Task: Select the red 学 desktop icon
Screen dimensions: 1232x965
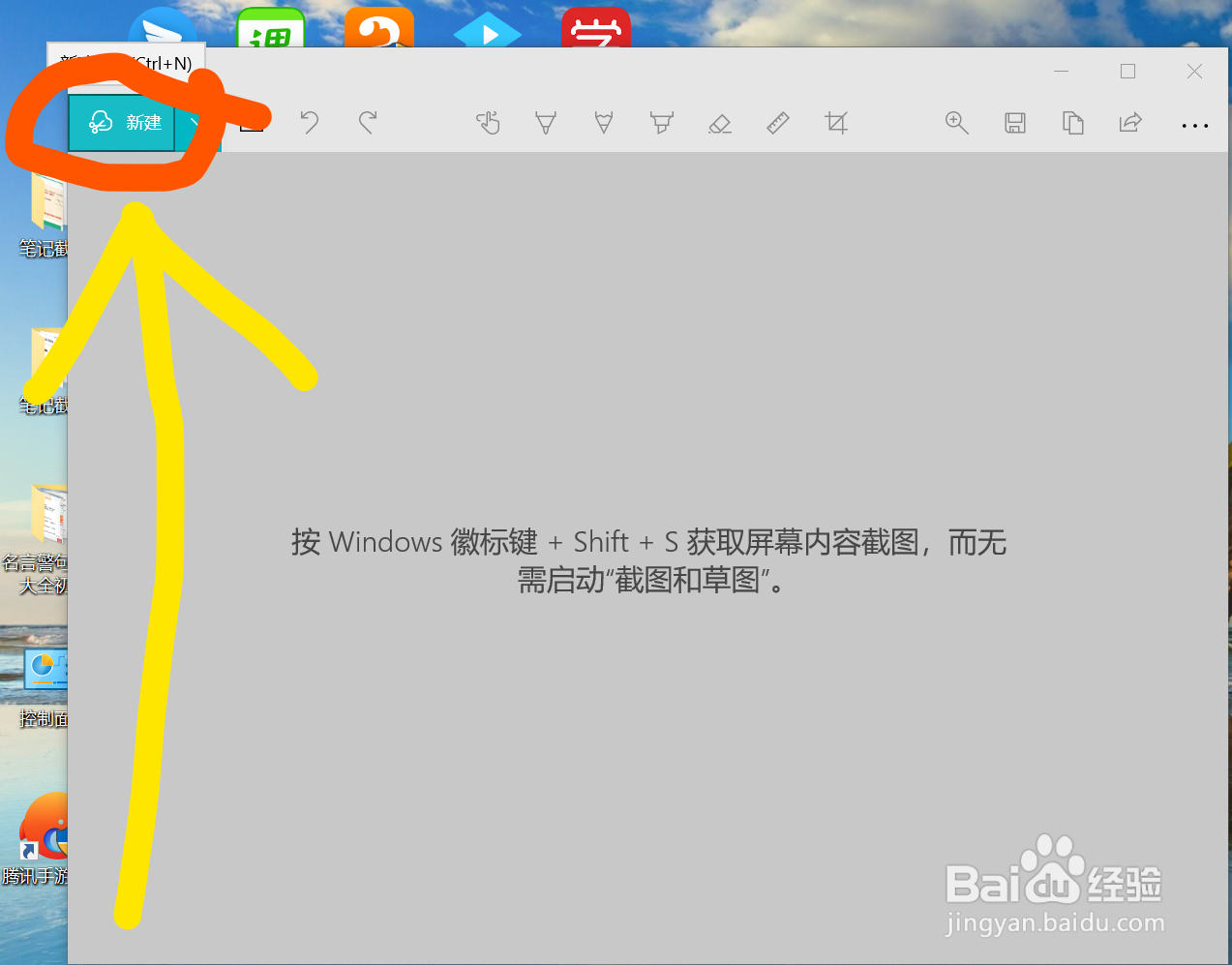Action: pyautogui.click(x=596, y=27)
